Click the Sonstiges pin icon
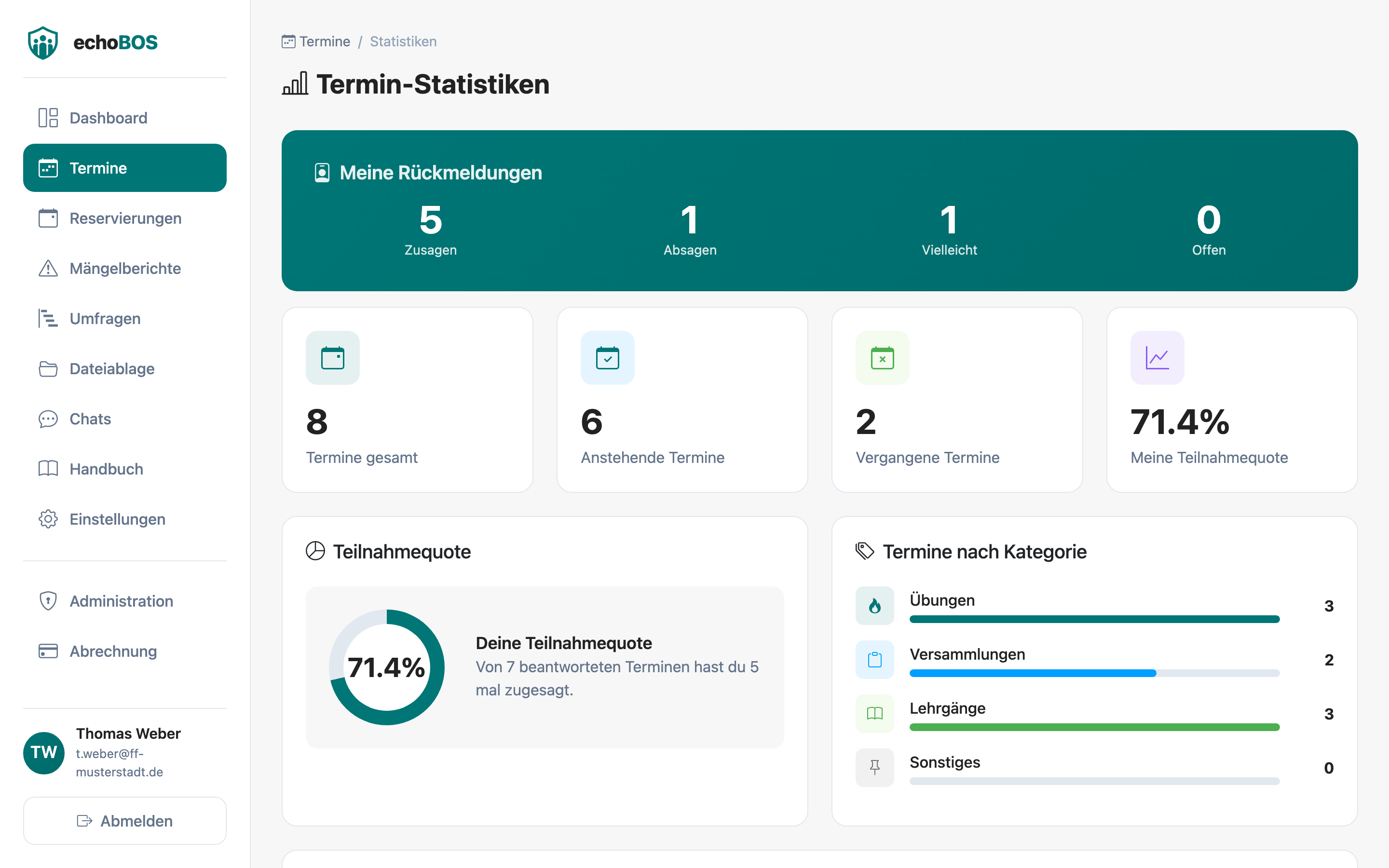The height and width of the screenshot is (868, 1389). coord(875,768)
